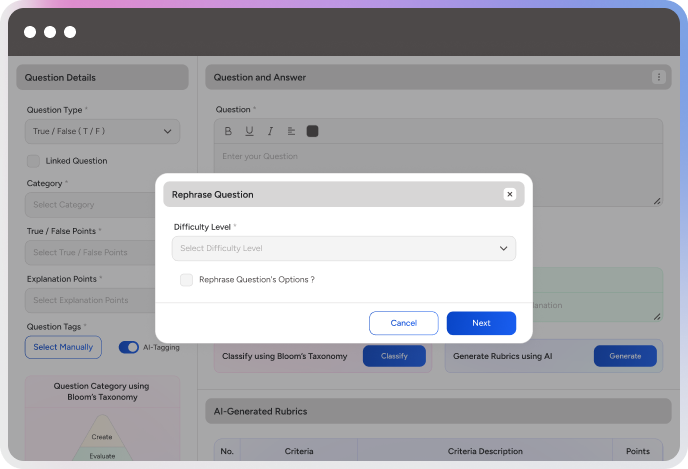Click the Explanation Points input field
Viewport: 688px width, 469px height.
click(90, 300)
